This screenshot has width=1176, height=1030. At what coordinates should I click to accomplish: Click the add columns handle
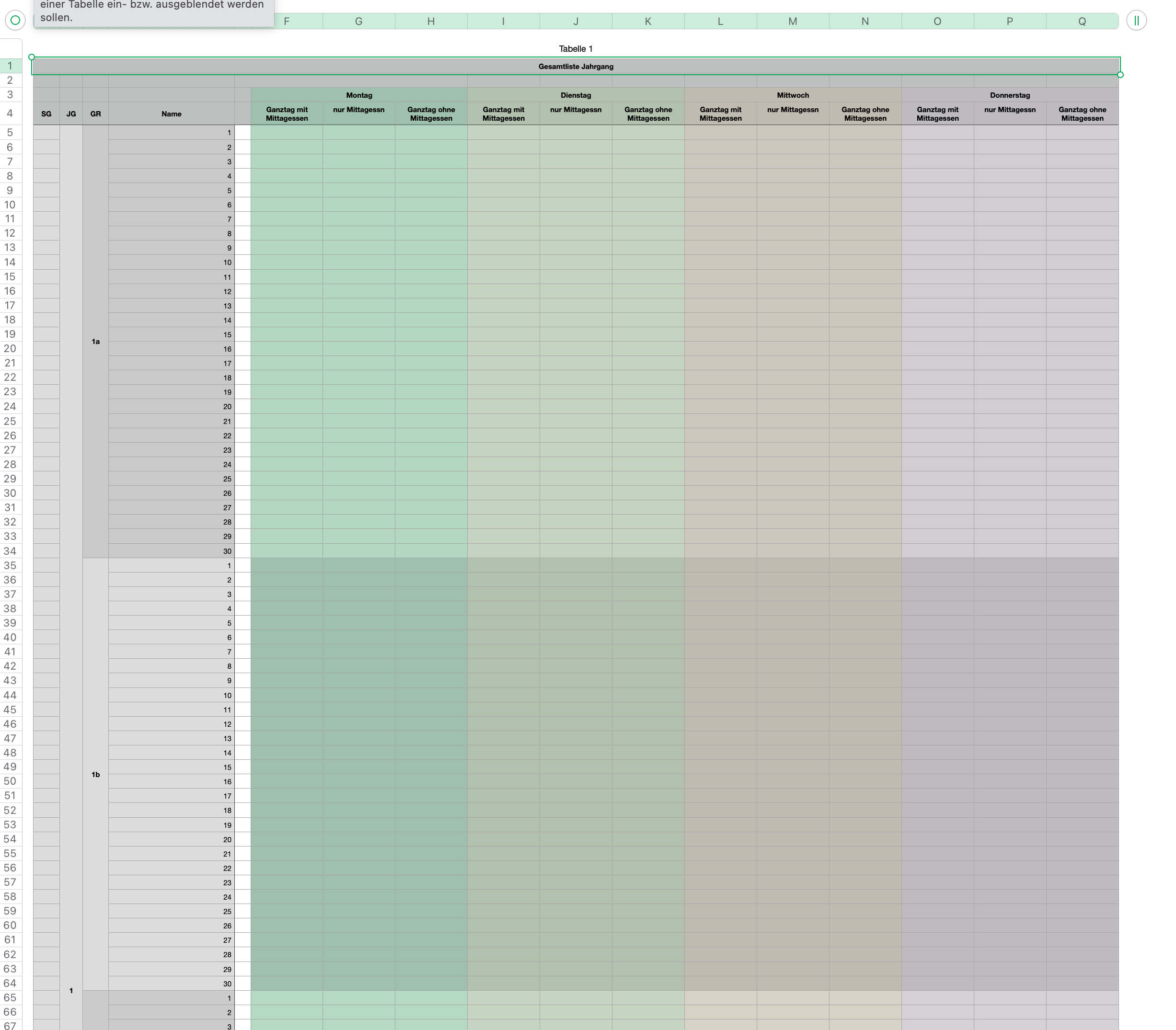click(1136, 21)
